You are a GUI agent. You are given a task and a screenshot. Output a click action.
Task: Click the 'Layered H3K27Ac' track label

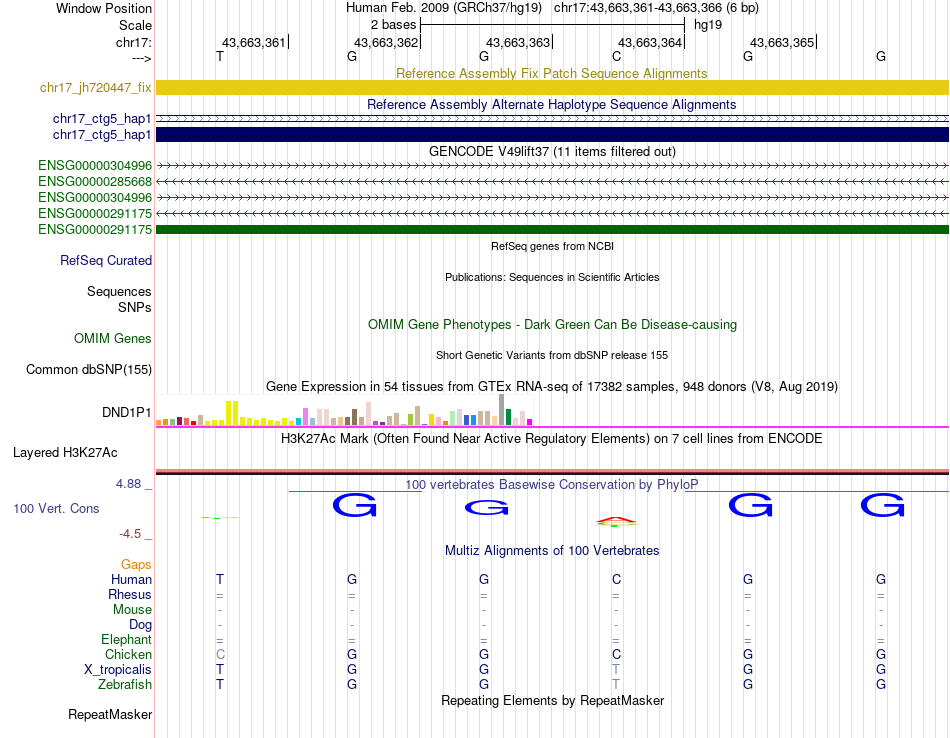pos(65,452)
